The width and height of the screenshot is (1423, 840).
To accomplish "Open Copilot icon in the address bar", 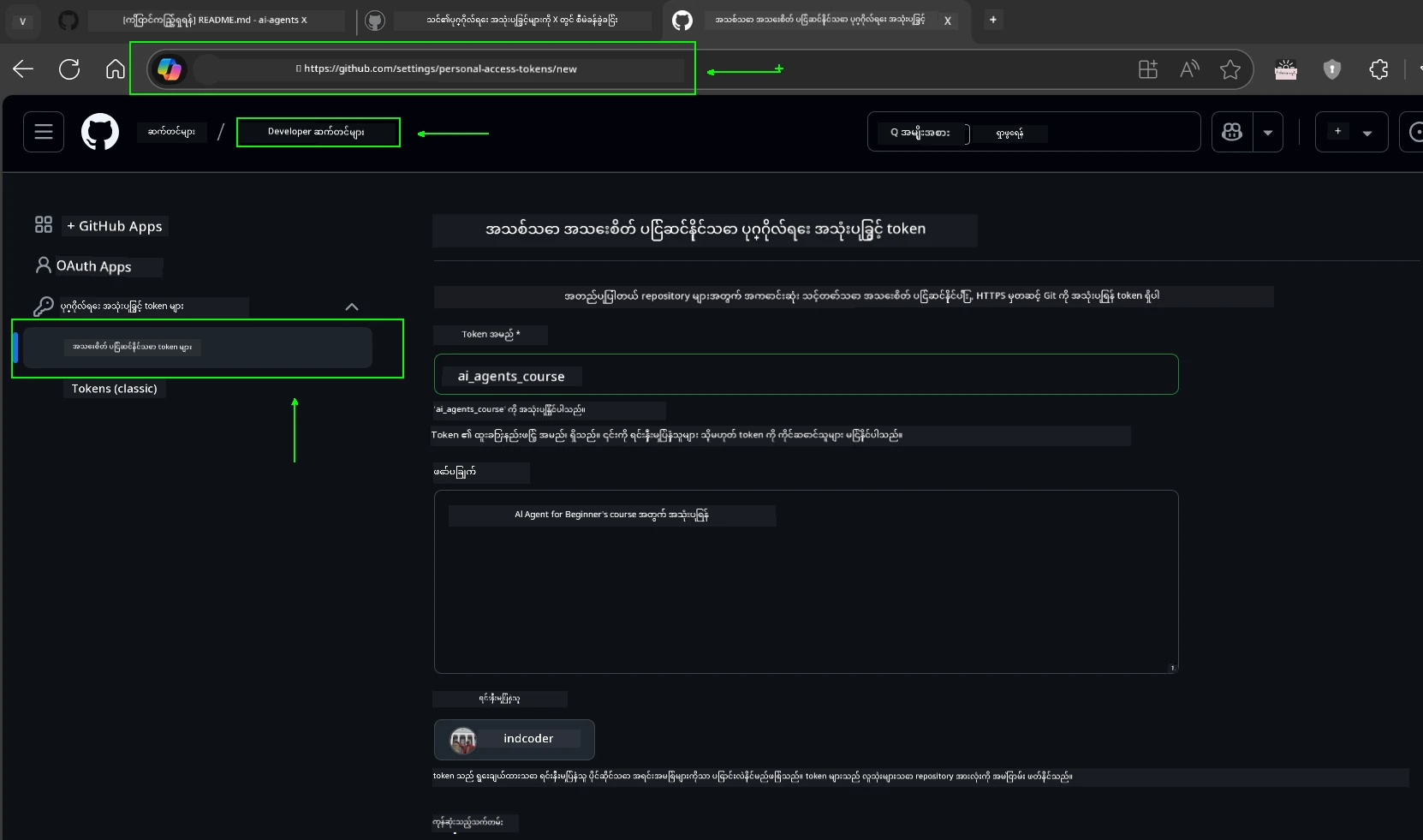I will [x=170, y=69].
